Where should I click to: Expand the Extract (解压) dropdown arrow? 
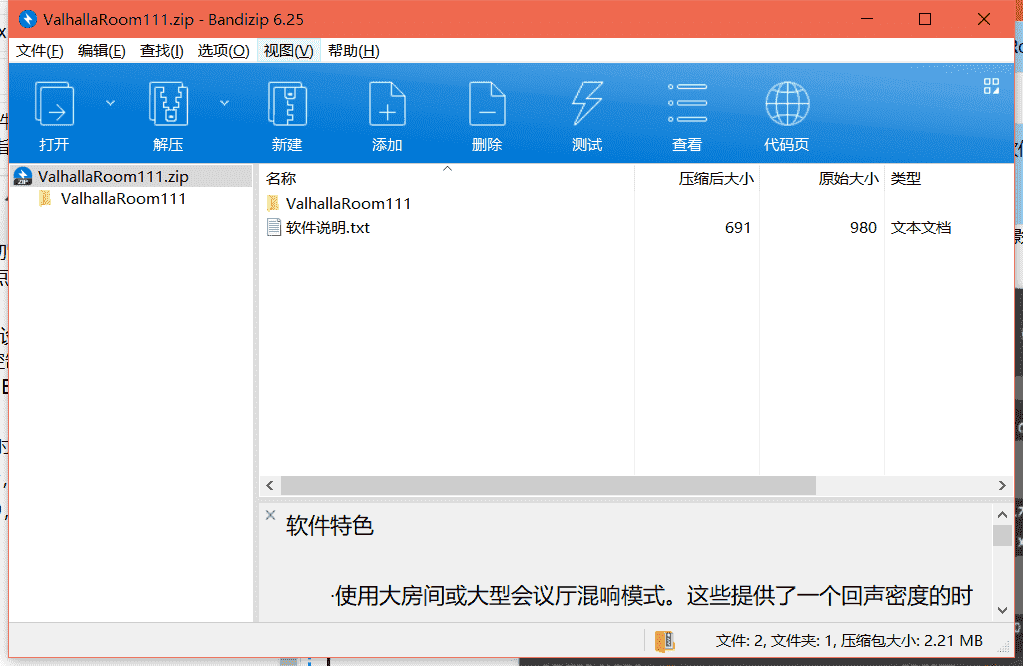[x=224, y=103]
